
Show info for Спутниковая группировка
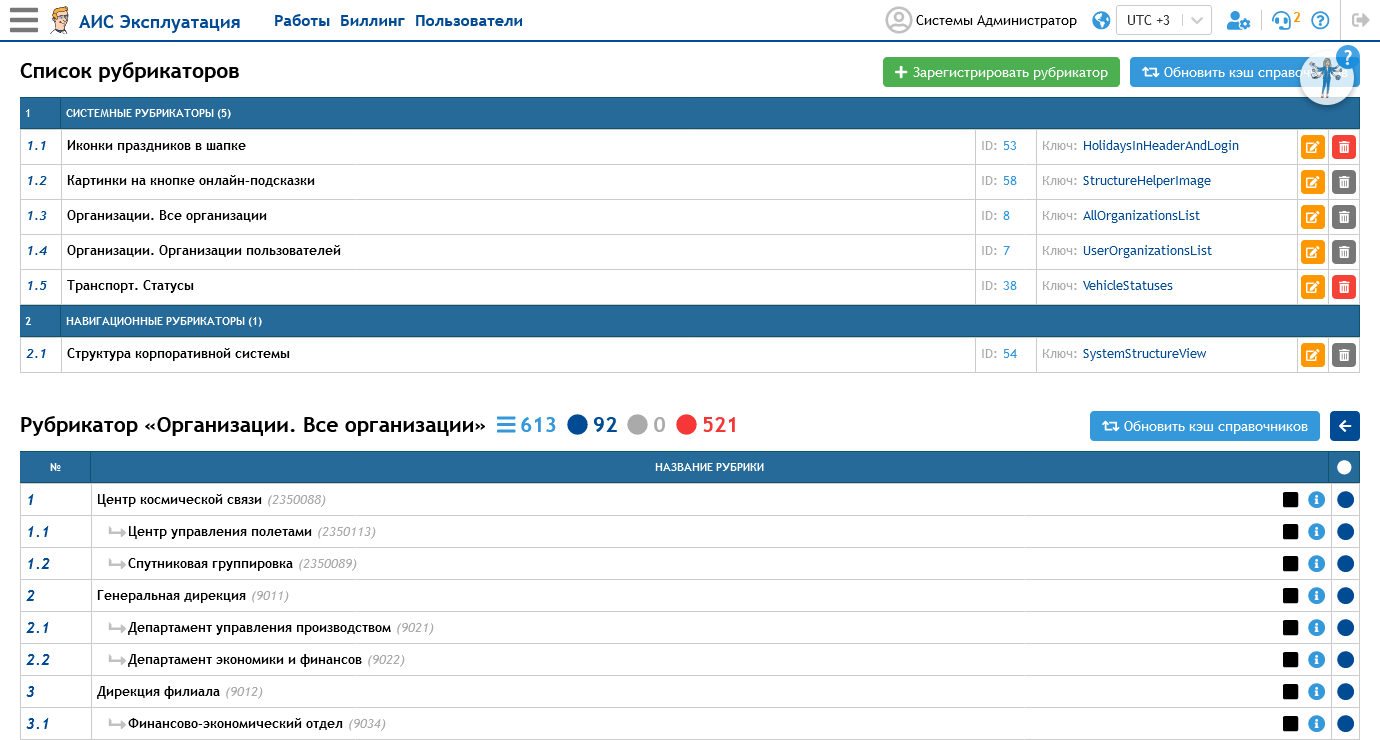(x=1316, y=564)
